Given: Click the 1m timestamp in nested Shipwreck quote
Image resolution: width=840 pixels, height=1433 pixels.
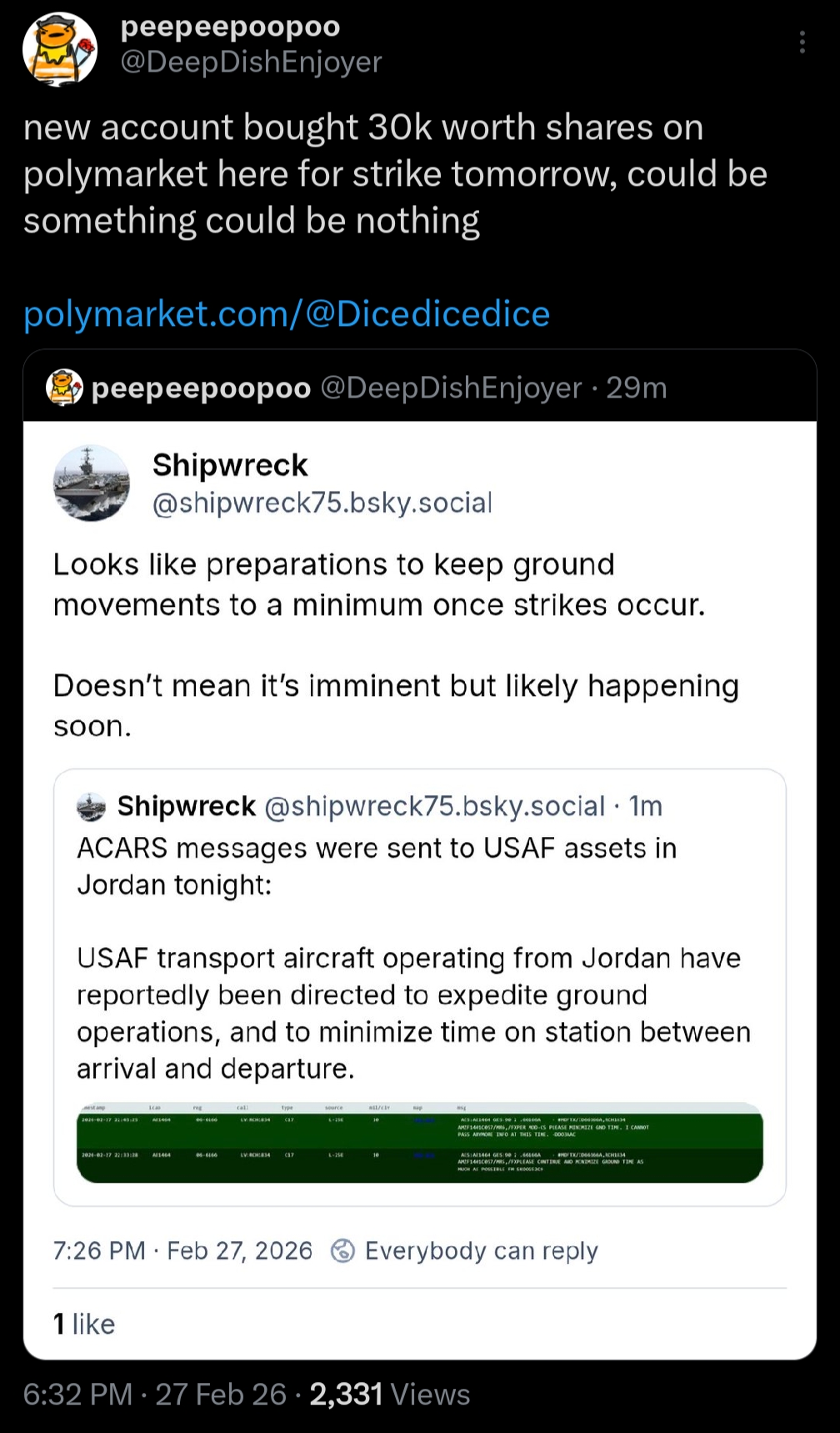Looking at the screenshot, I should click(x=646, y=806).
